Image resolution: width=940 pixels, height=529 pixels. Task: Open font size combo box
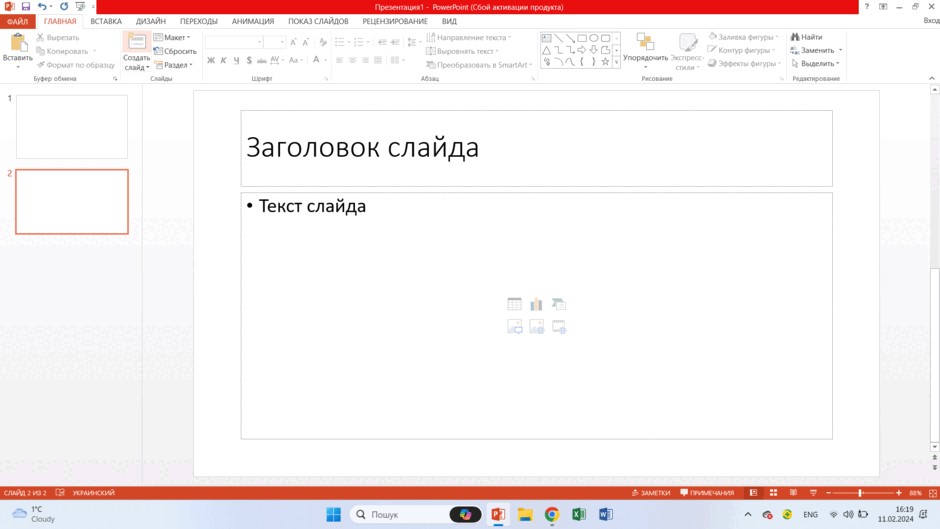(x=275, y=42)
